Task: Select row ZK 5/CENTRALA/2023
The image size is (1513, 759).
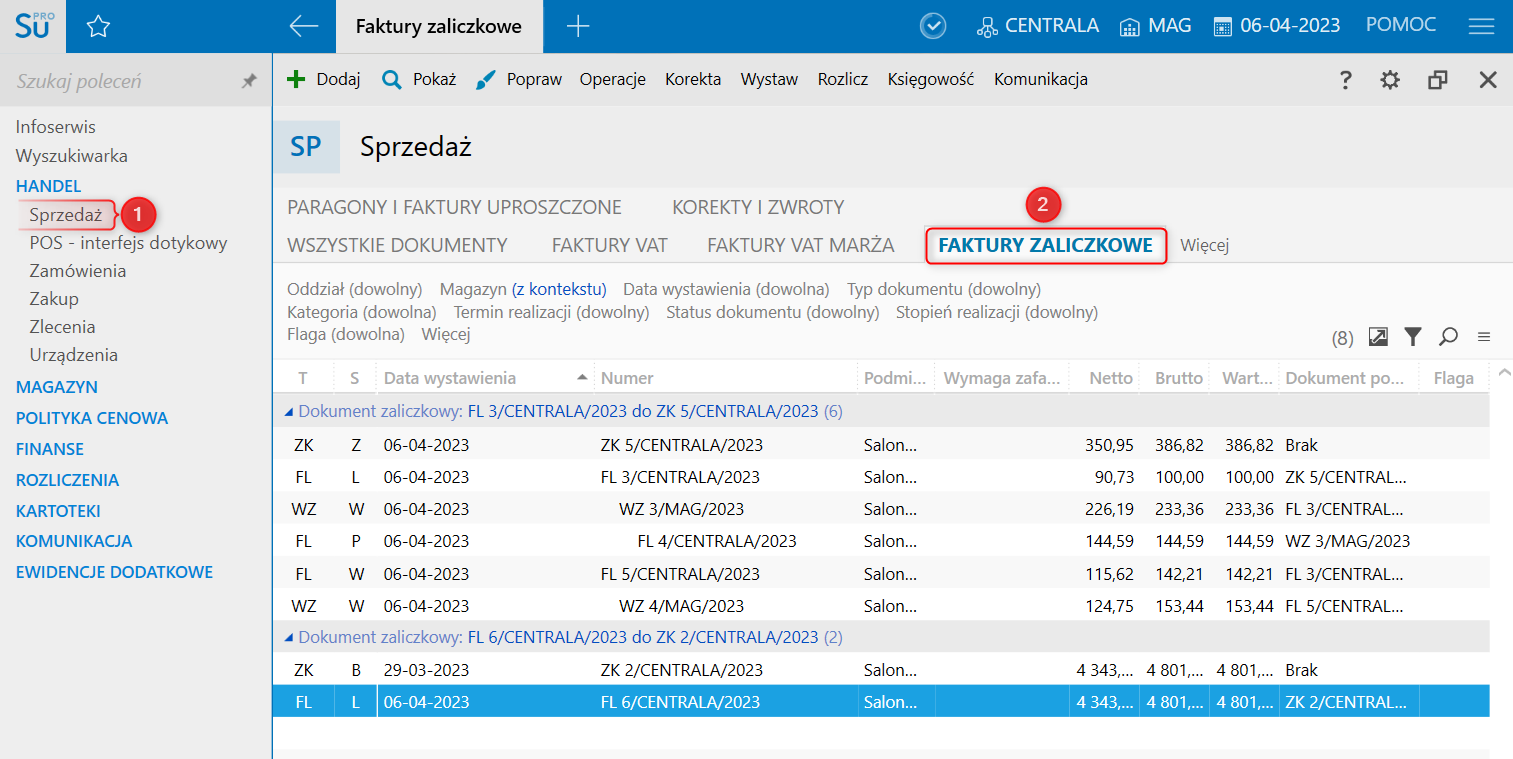Action: tap(881, 445)
